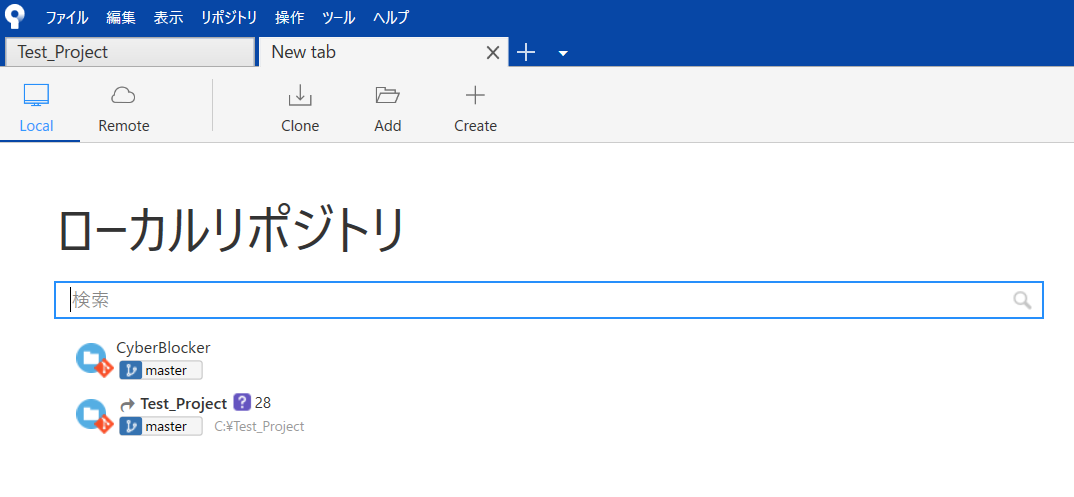Add a new tab with plus button
Image resolution: width=1074 pixels, height=497 pixels.
point(526,53)
